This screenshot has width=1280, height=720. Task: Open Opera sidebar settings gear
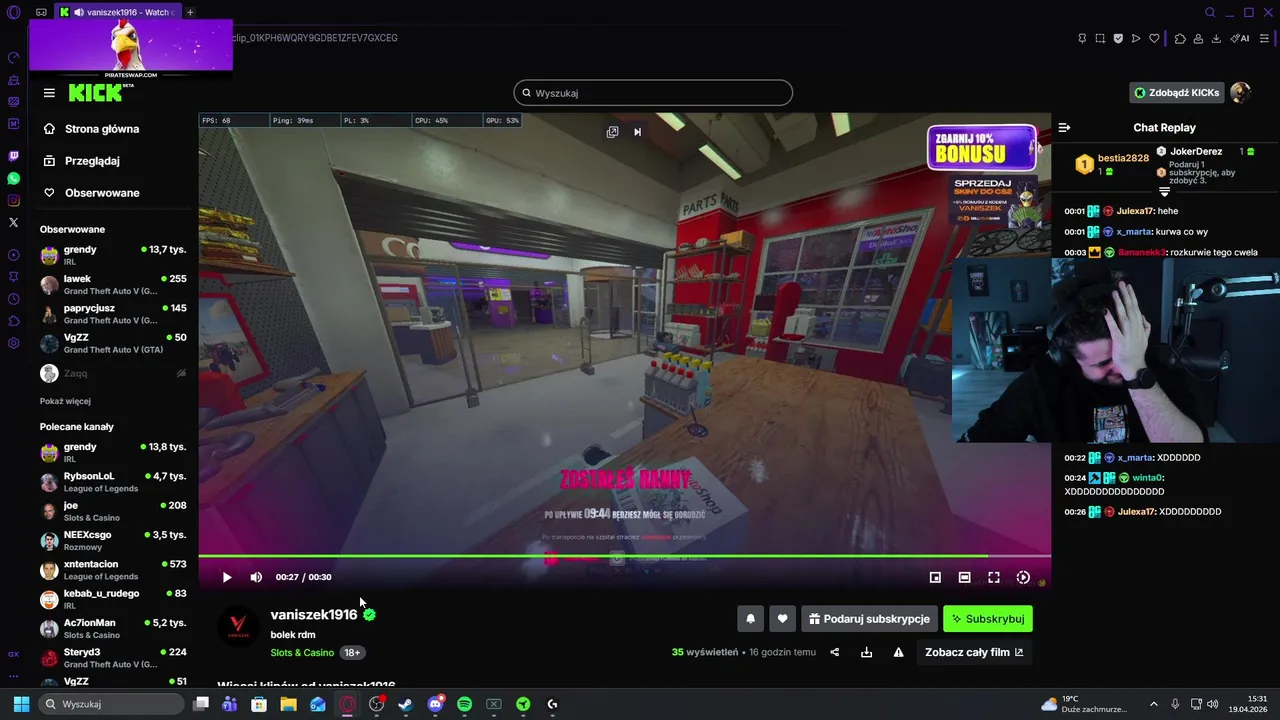point(13,343)
